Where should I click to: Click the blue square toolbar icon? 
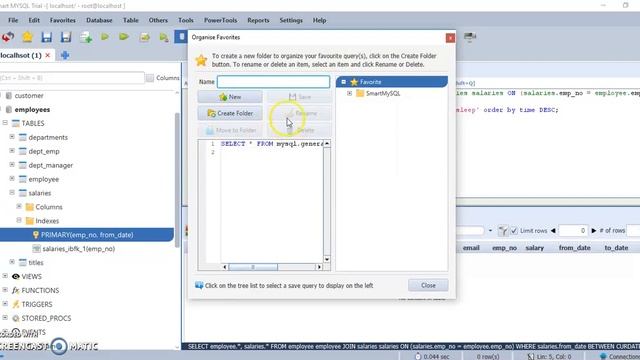coord(181,37)
